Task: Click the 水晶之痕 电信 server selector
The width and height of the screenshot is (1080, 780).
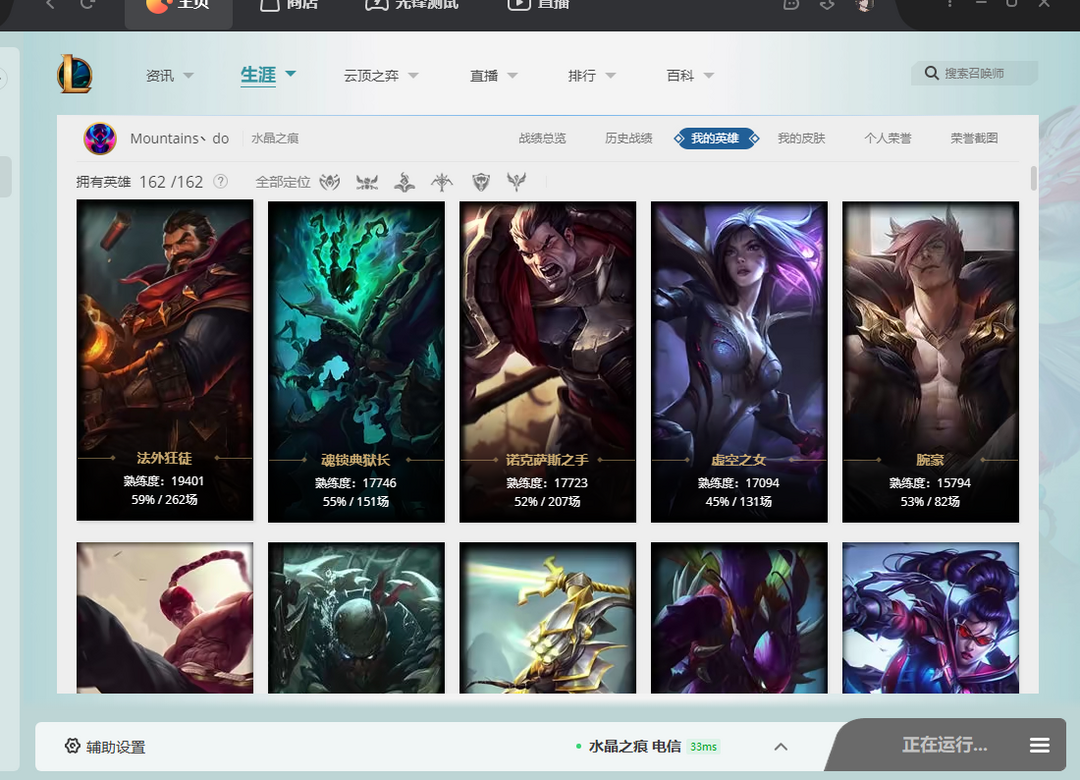Action: point(634,746)
